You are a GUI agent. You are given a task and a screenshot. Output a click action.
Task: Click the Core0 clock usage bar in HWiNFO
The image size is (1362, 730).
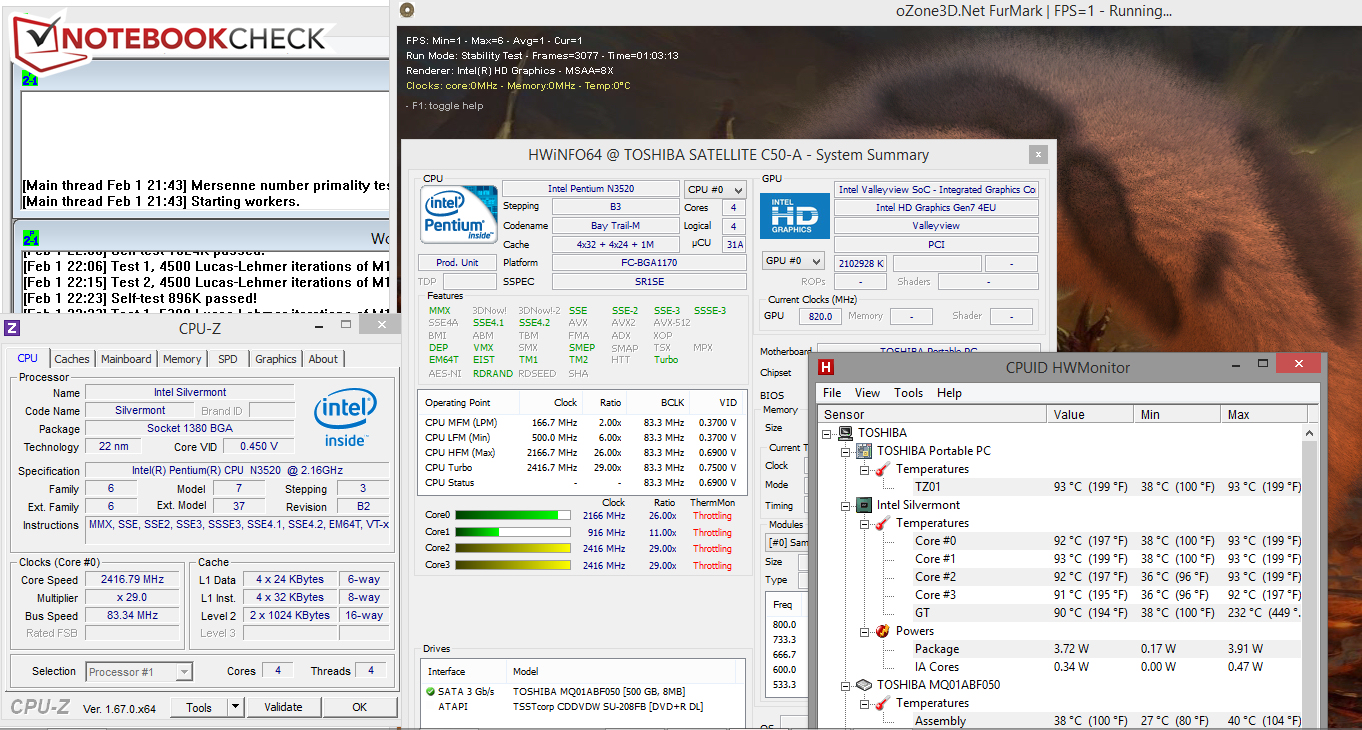tap(513, 516)
